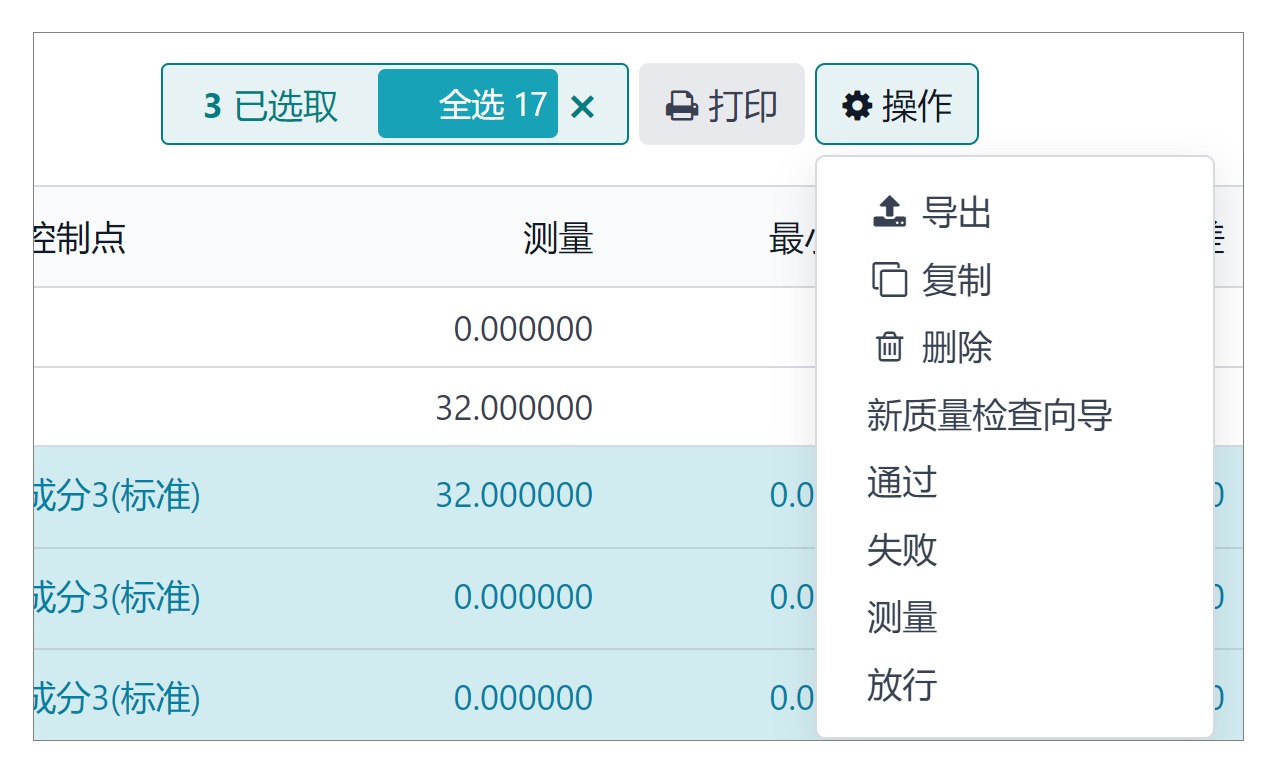Viewport: 1271px width, 769px height.
Task: Open the 操作 dropdown
Action: point(896,104)
